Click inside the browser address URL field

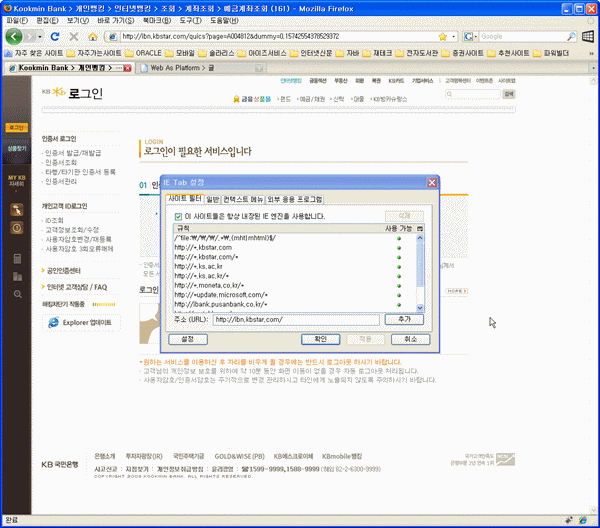coord(279,36)
